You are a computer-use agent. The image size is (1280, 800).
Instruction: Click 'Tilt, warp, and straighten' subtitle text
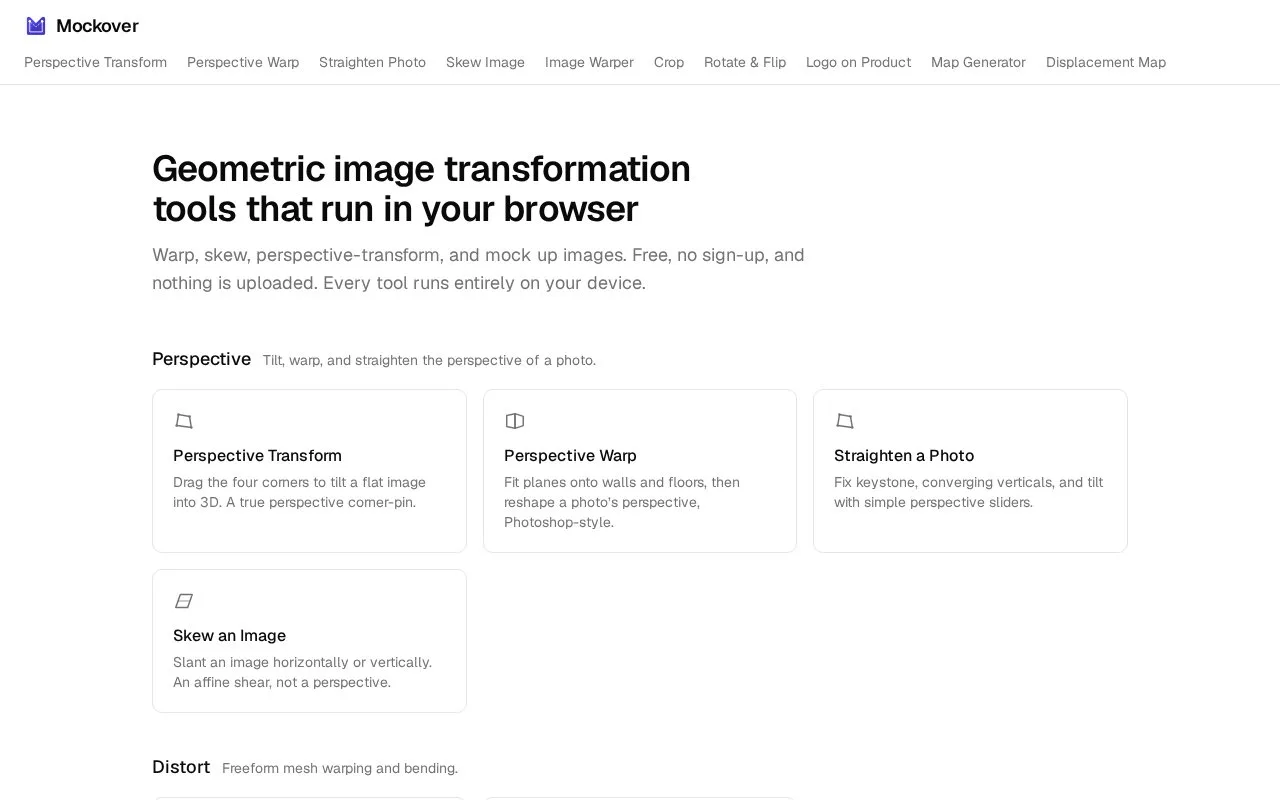[429, 360]
